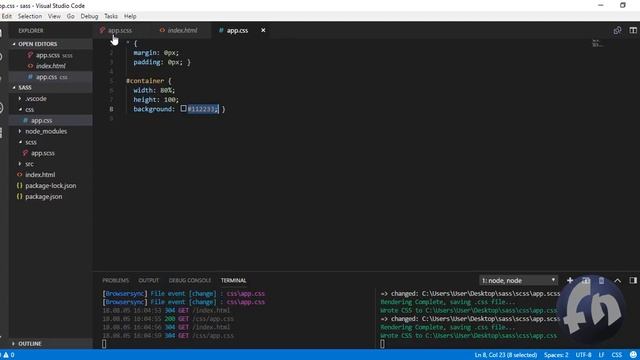Click the editor minimap
Image resolution: width=640 pixels, height=360 pixels.
click(598, 43)
